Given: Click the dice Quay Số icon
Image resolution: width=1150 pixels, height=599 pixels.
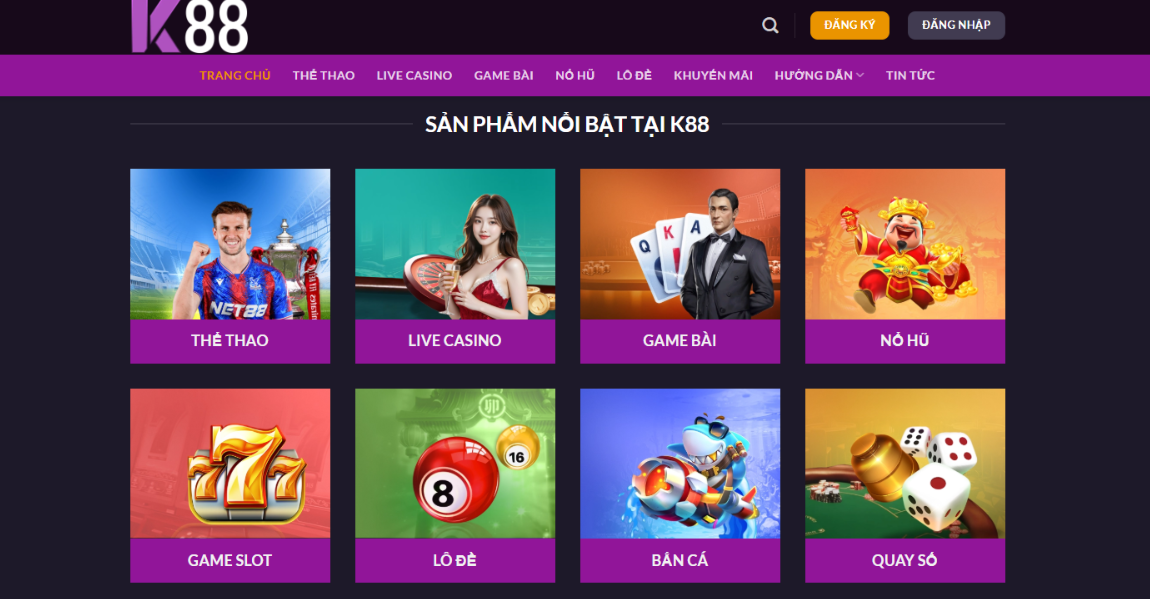Looking at the screenshot, I should click(x=905, y=463).
